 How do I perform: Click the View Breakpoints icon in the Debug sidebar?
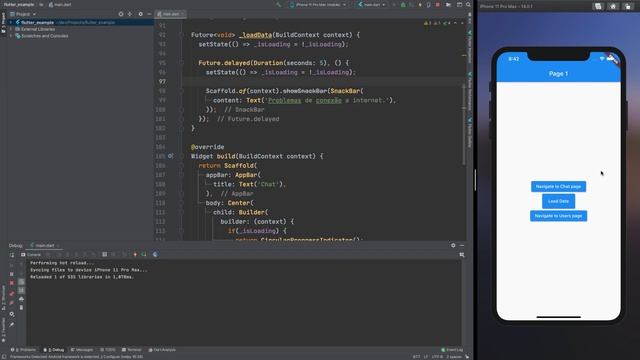12,293
